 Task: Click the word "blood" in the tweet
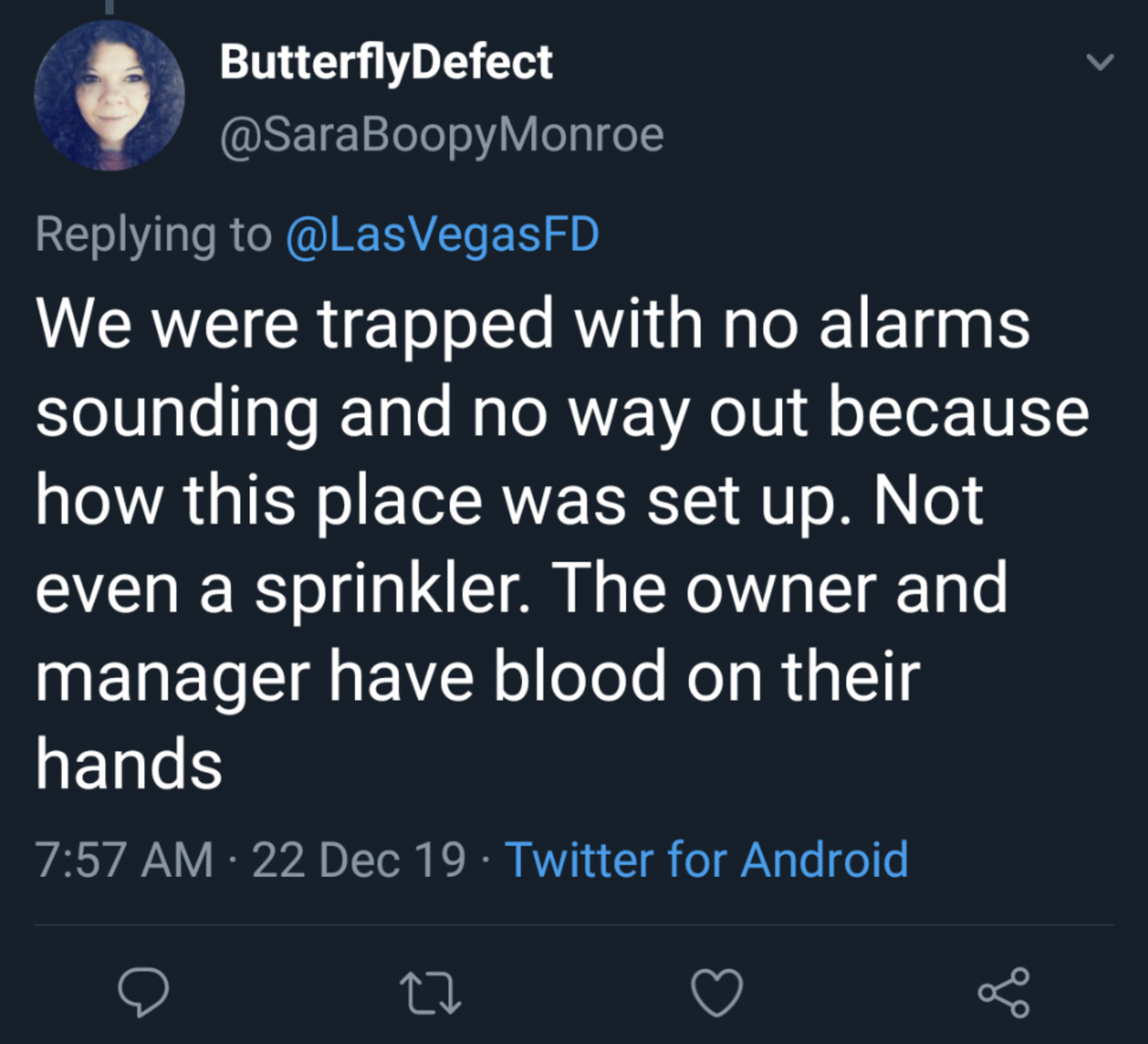coord(580,676)
